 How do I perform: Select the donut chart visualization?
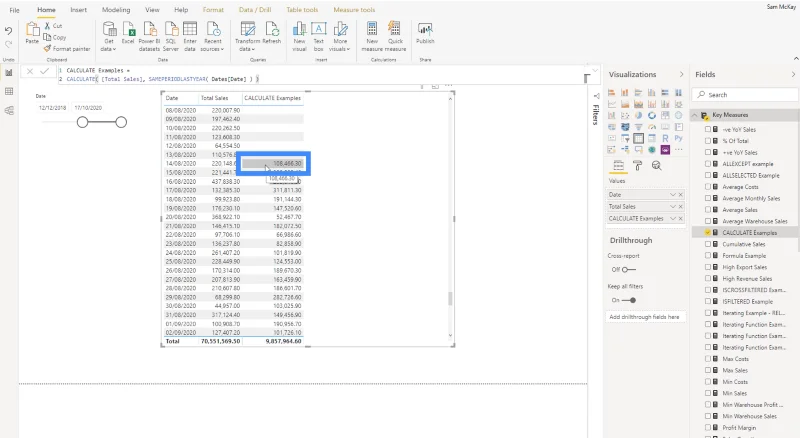tap(652, 115)
